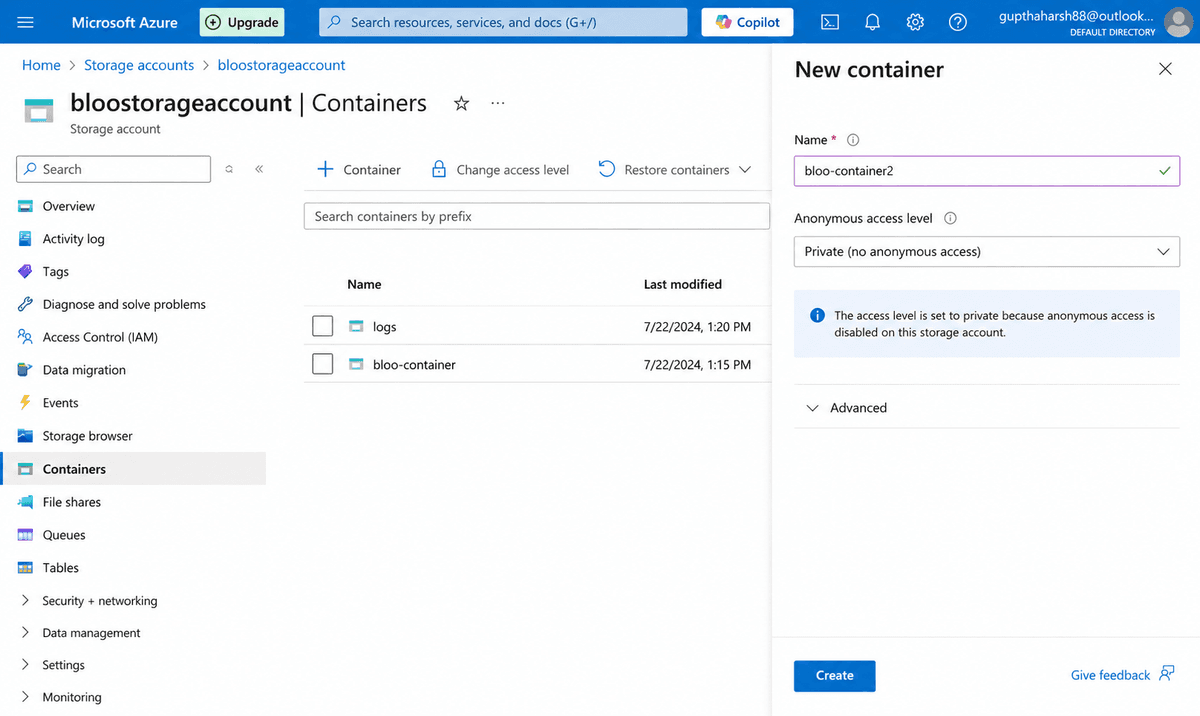Click the sidebar expand/collapse arrows icon

(229, 169)
